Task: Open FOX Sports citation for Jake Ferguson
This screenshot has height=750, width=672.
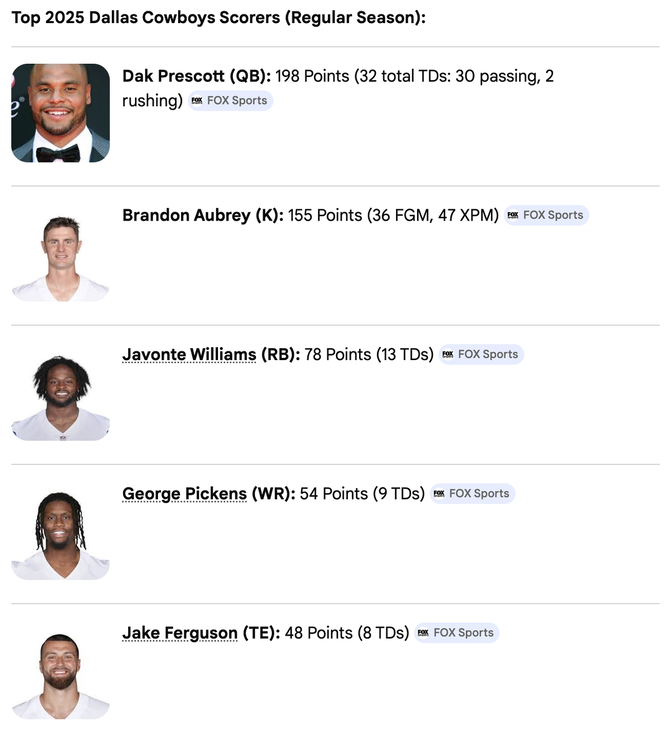Action: click(x=456, y=633)
